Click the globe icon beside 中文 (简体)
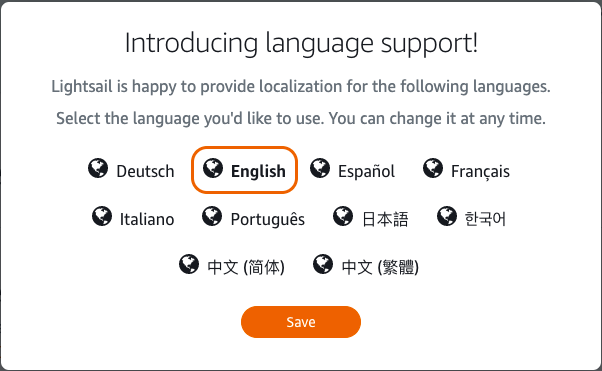This screenshot has height=371, width=602. (189, 264)
